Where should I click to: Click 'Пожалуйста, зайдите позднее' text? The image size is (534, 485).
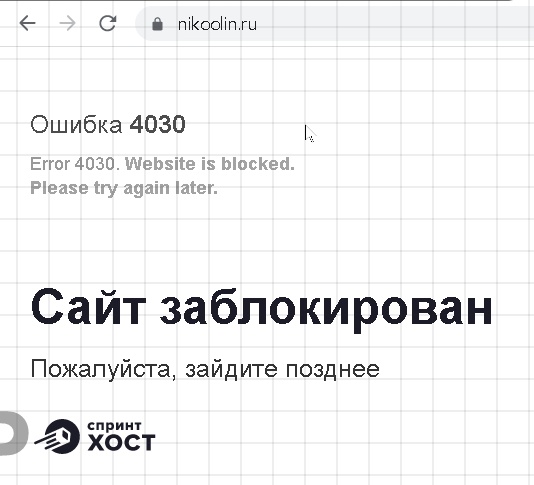point(205,370)
